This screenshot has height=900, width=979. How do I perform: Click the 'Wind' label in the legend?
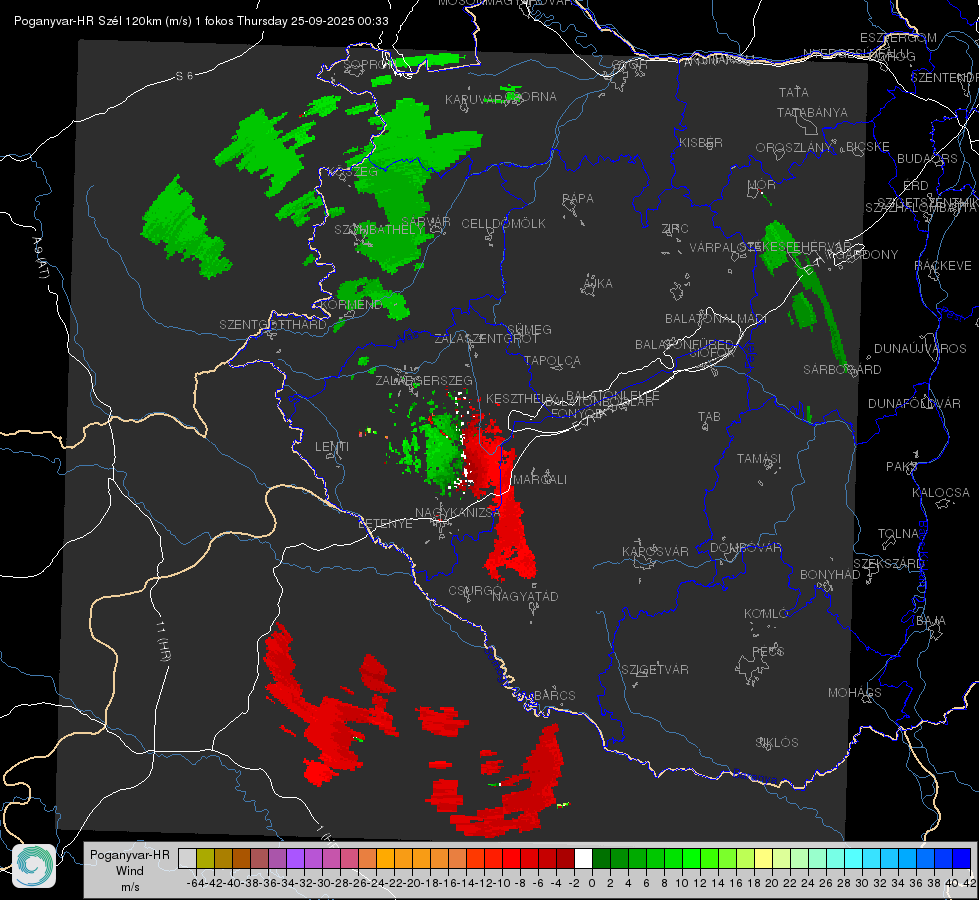130,871
